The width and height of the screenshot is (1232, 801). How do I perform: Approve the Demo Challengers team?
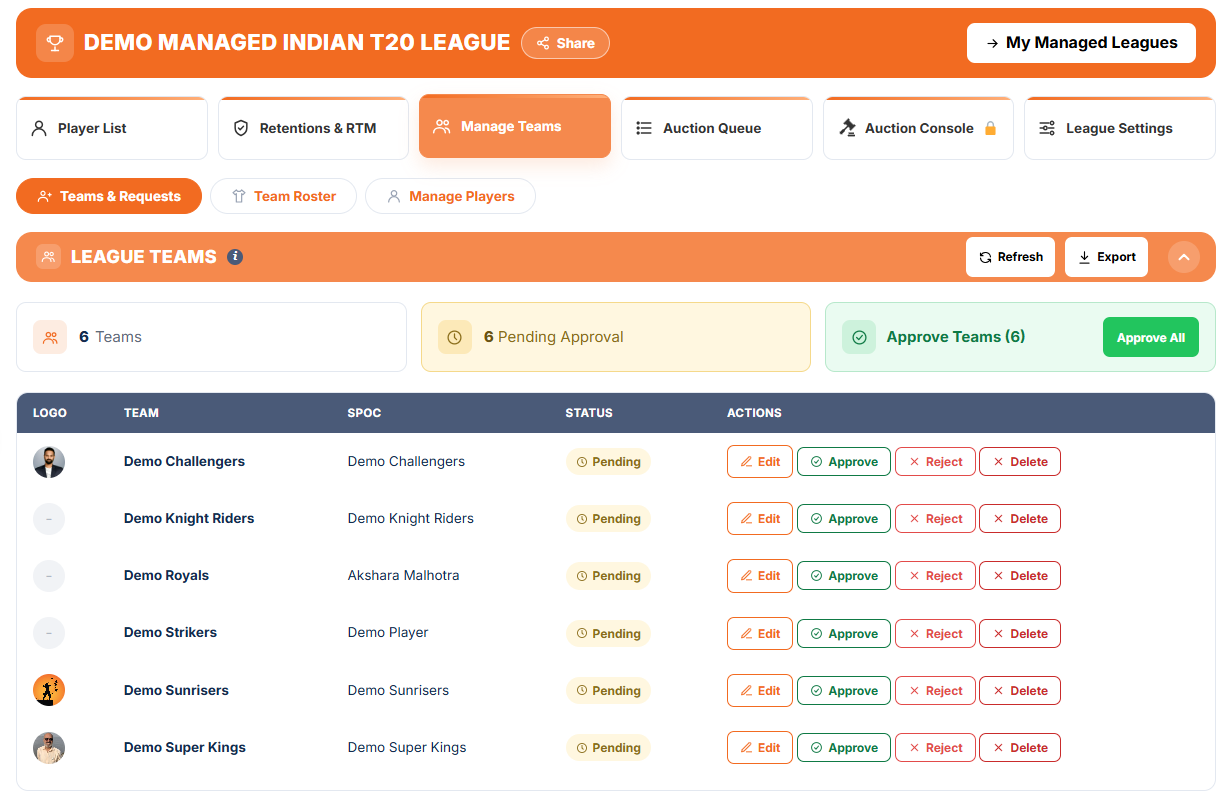[844, 462]
